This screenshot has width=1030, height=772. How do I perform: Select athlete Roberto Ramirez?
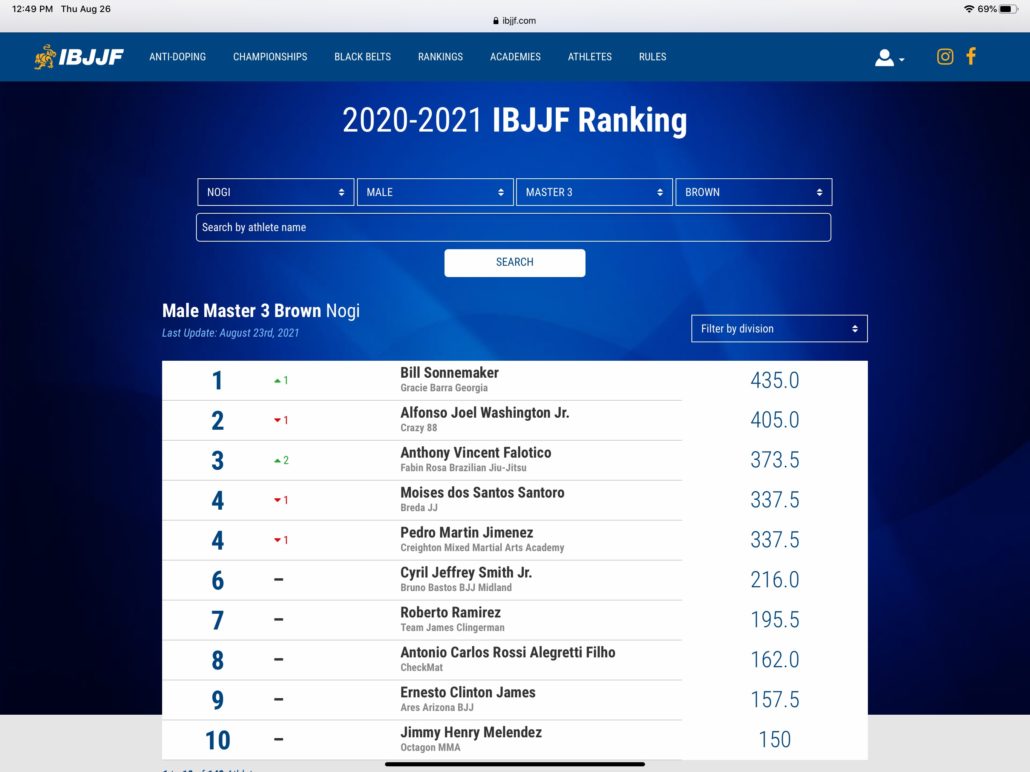click(451, 612)
